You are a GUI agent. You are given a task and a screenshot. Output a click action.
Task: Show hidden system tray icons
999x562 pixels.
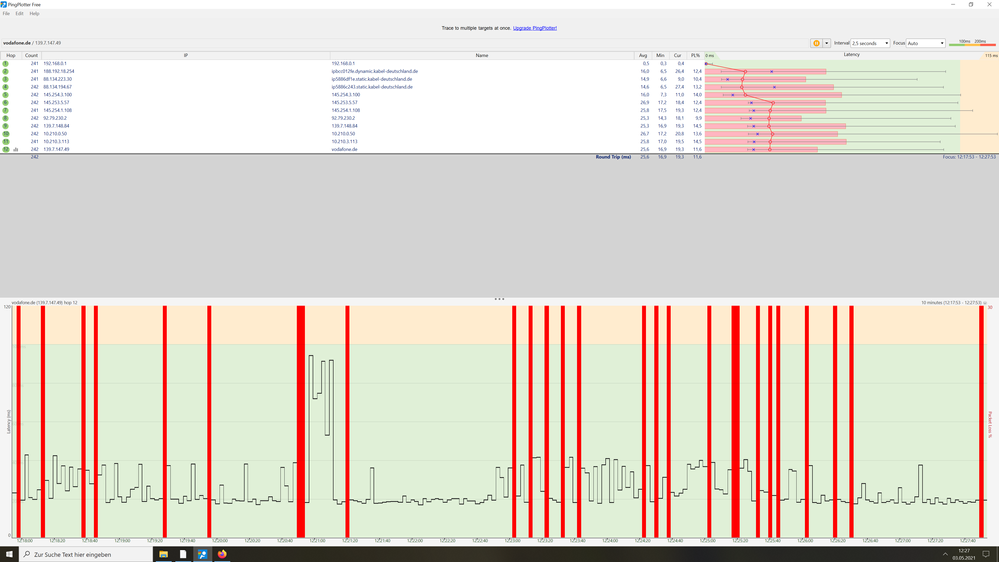point(945,554)
